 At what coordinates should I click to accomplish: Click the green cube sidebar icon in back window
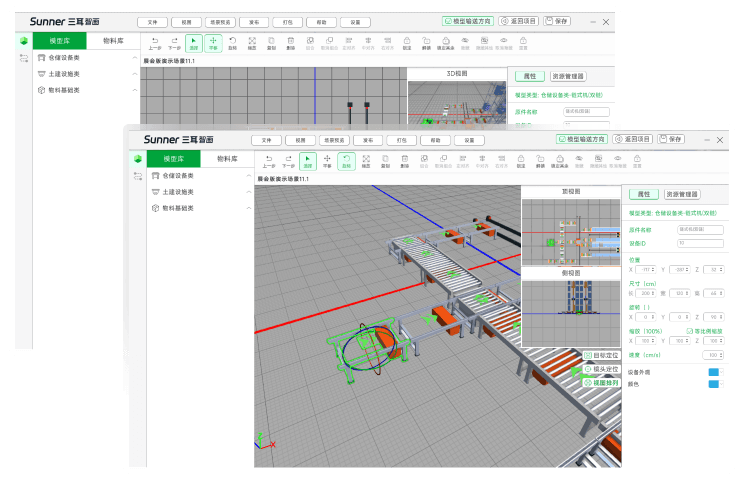click(24, 41)
